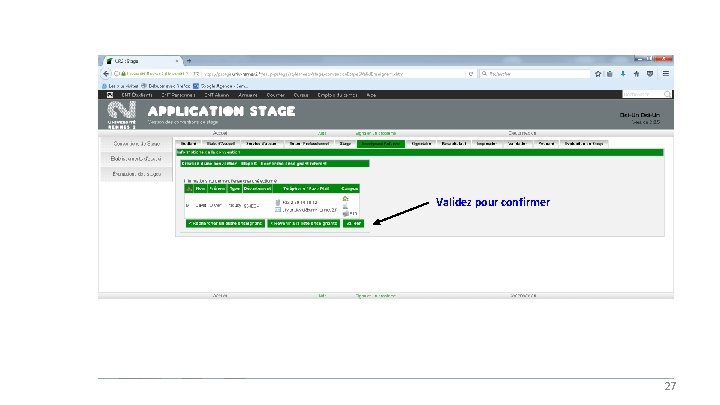
Task: Click Déconnexion in the top navigation
Action: 522,133
